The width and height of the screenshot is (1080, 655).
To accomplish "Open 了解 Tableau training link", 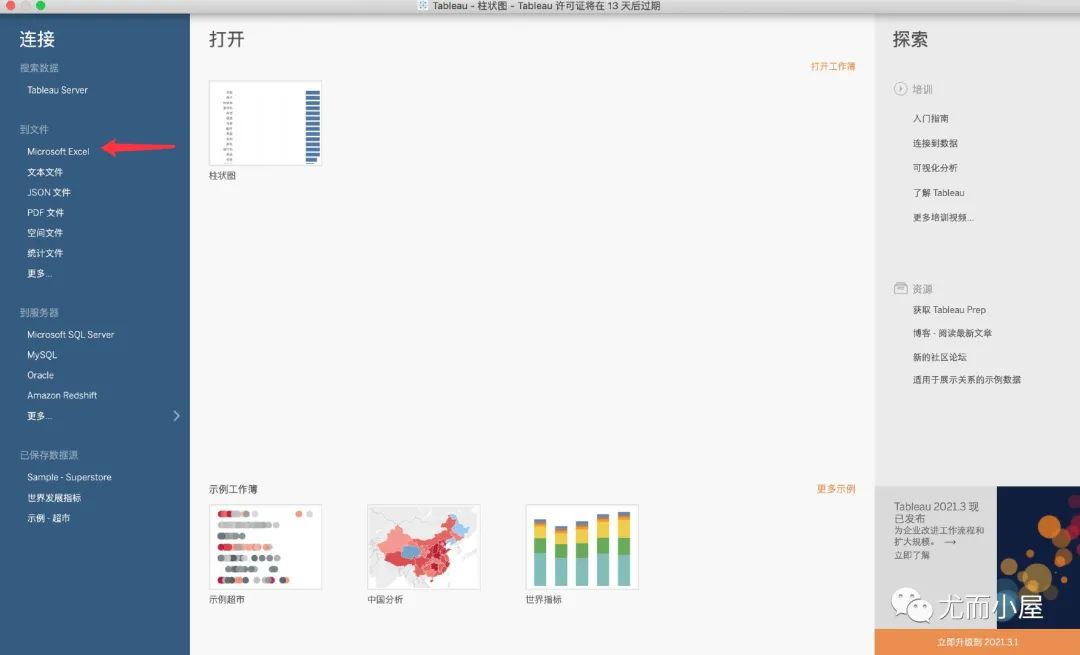I will click(x=938, y=193).
